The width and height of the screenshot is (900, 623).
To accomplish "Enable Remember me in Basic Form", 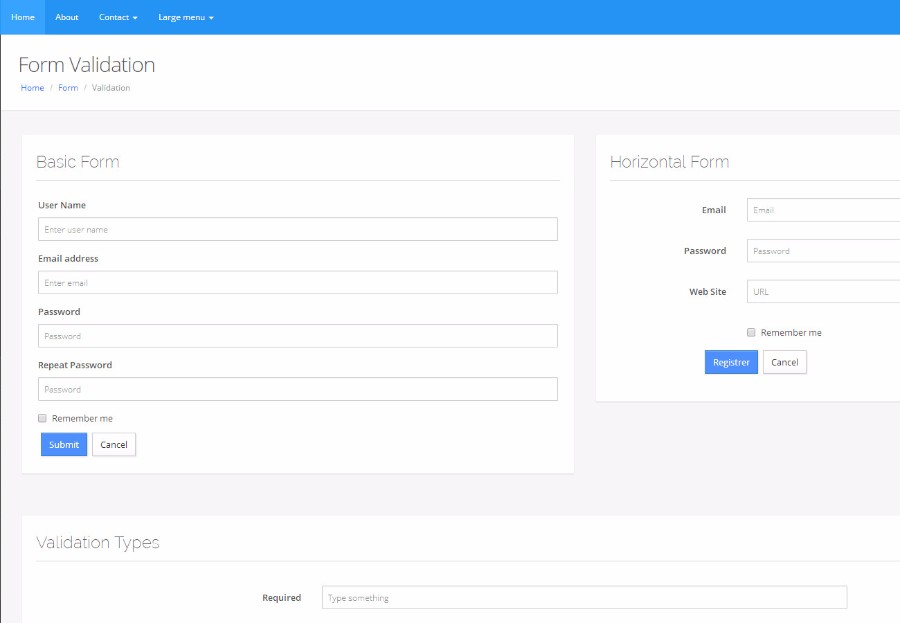I will pyautogui.click(x=43, y=418).
